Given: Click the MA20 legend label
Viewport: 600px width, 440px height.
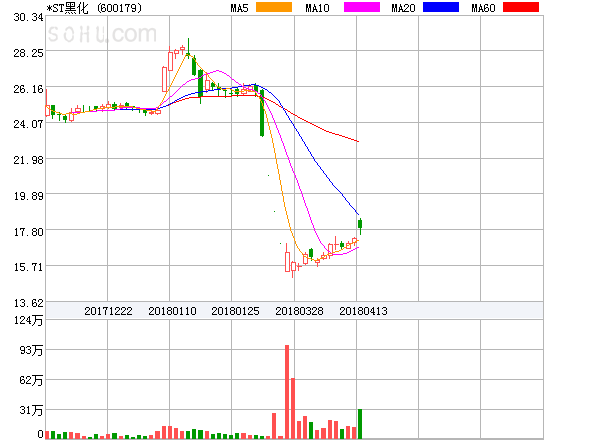Looking at the screenshot, I should (x=403, y=8).
